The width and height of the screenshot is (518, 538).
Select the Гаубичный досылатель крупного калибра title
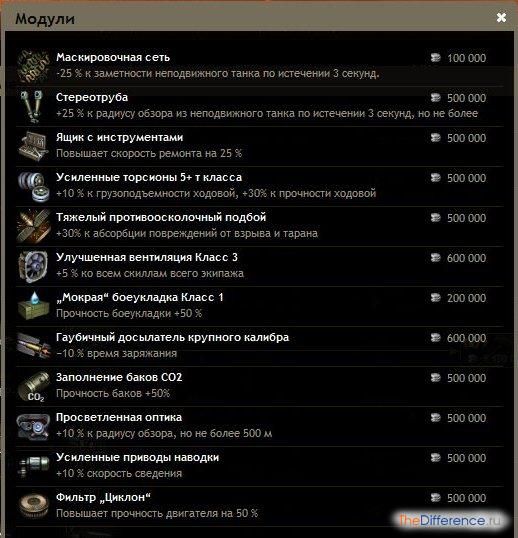point(172,337)
